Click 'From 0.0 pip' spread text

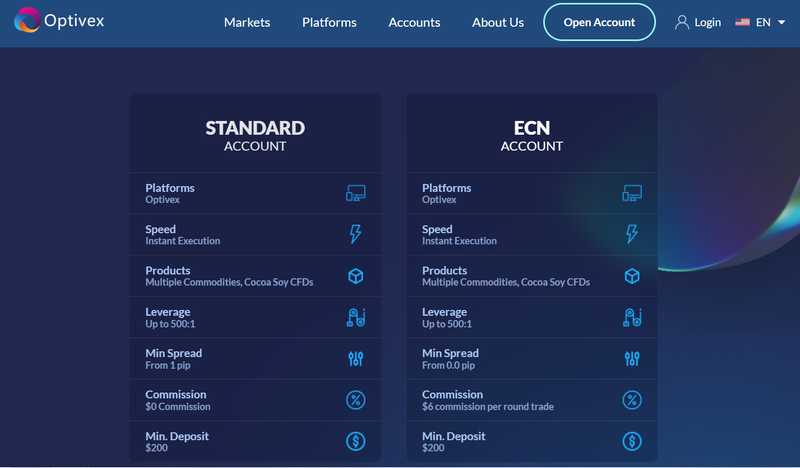[x=448, y=365]
